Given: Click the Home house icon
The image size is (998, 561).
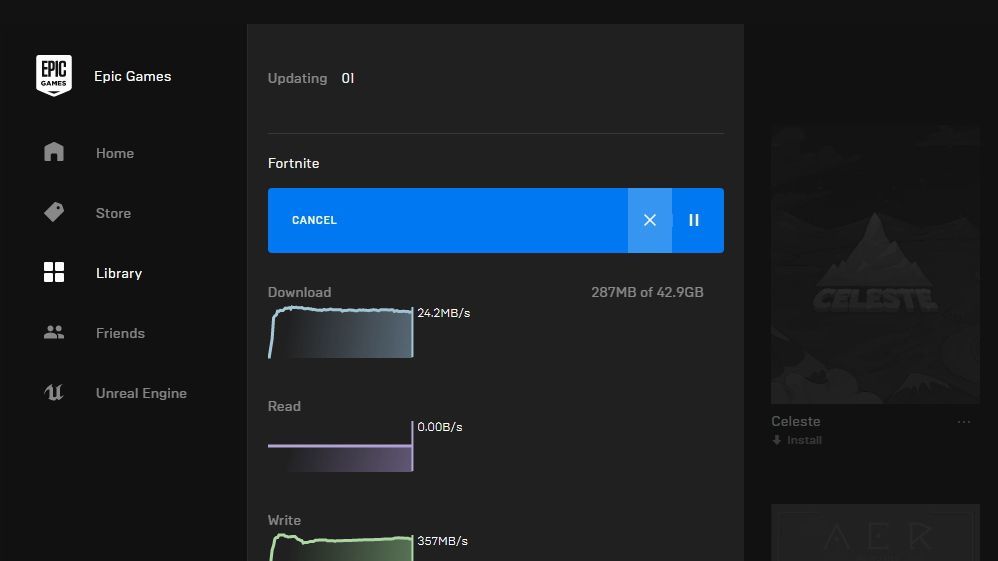Looking at the screenshot, I should pyautogui.click(x=54, y=152).
